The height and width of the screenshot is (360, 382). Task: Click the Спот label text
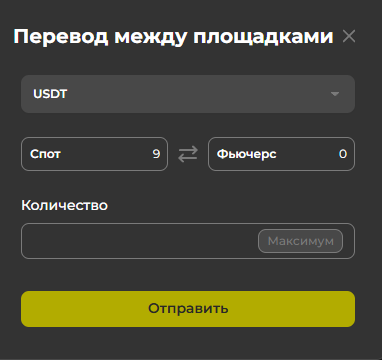(45, 154)
